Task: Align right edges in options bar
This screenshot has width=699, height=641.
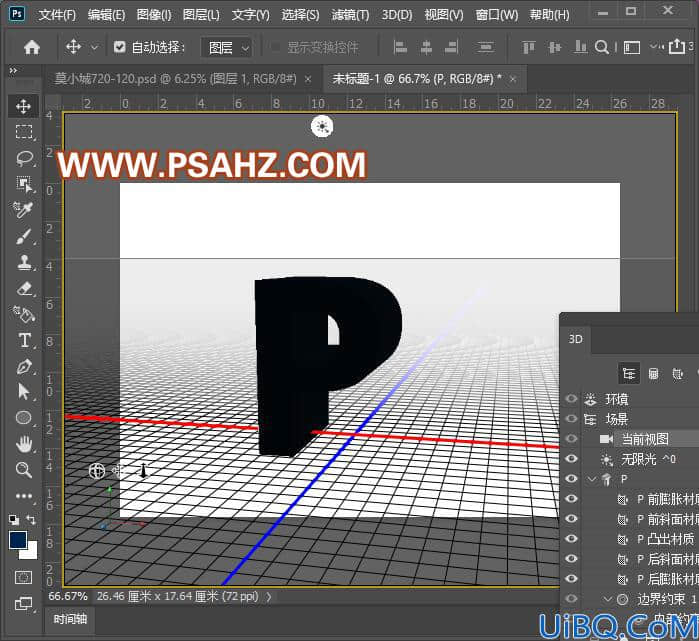Action: 452,47
